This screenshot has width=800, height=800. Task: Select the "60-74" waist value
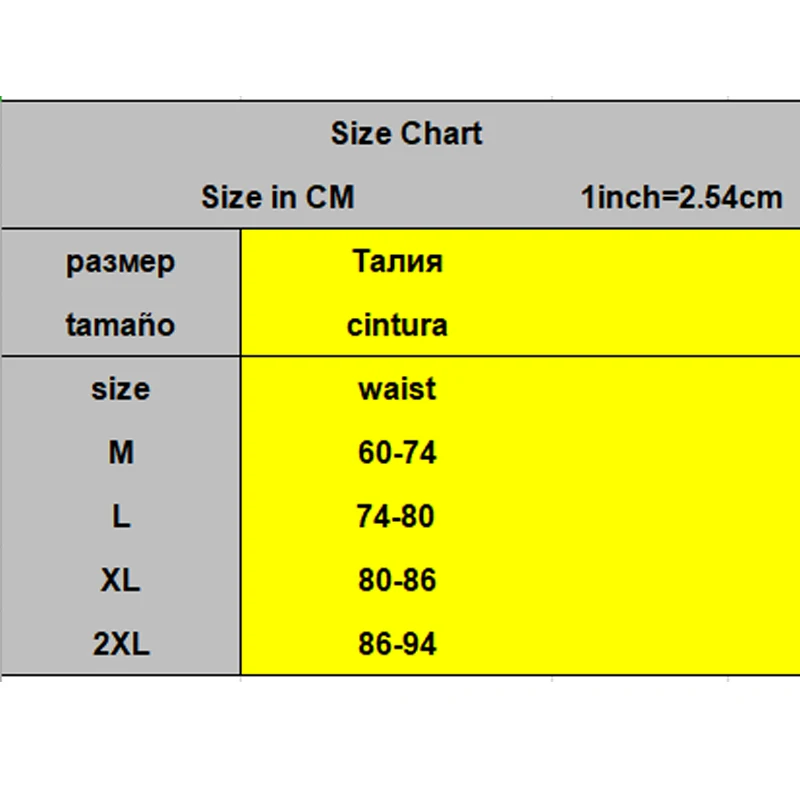coord(397,452)
